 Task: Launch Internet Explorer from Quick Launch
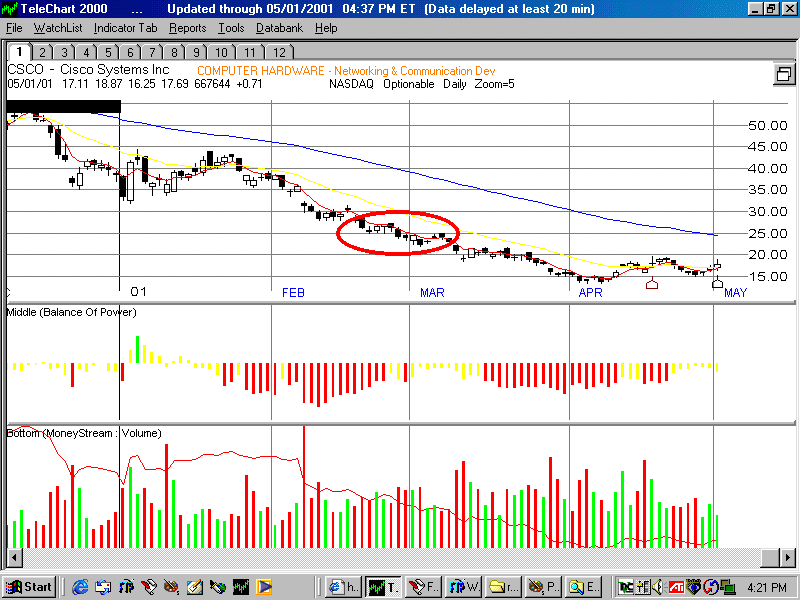80,587
